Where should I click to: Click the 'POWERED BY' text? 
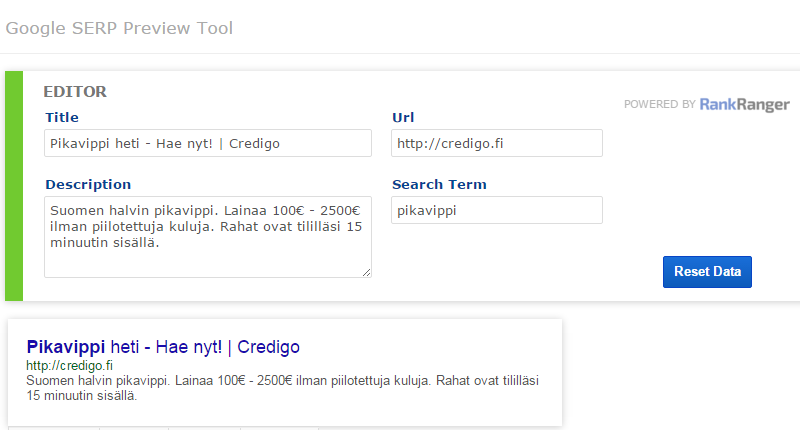pos(660,105)
